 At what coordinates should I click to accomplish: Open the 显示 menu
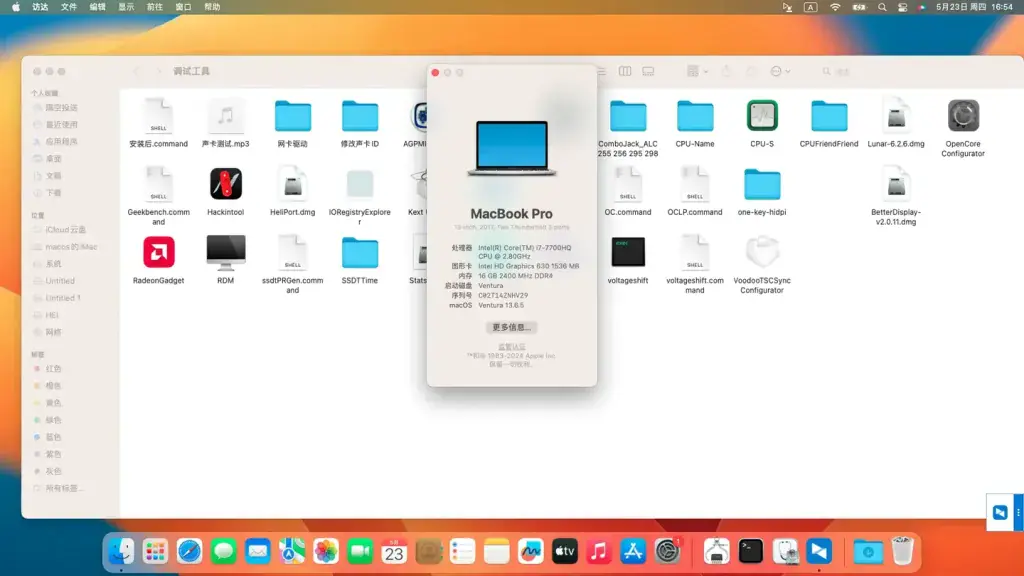point(126,7)
